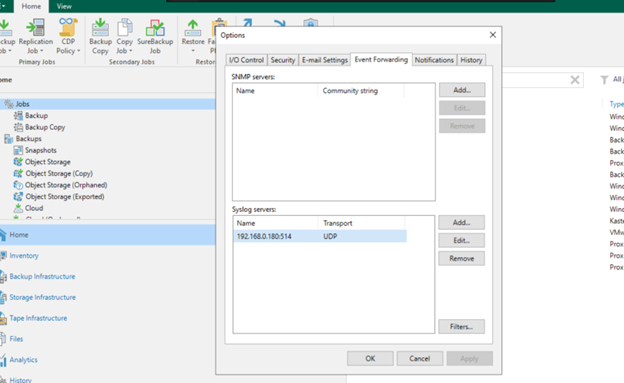The image size is (624, 383).
Task: Click the UDP transport cell
Action: click(x=330, y=236)
